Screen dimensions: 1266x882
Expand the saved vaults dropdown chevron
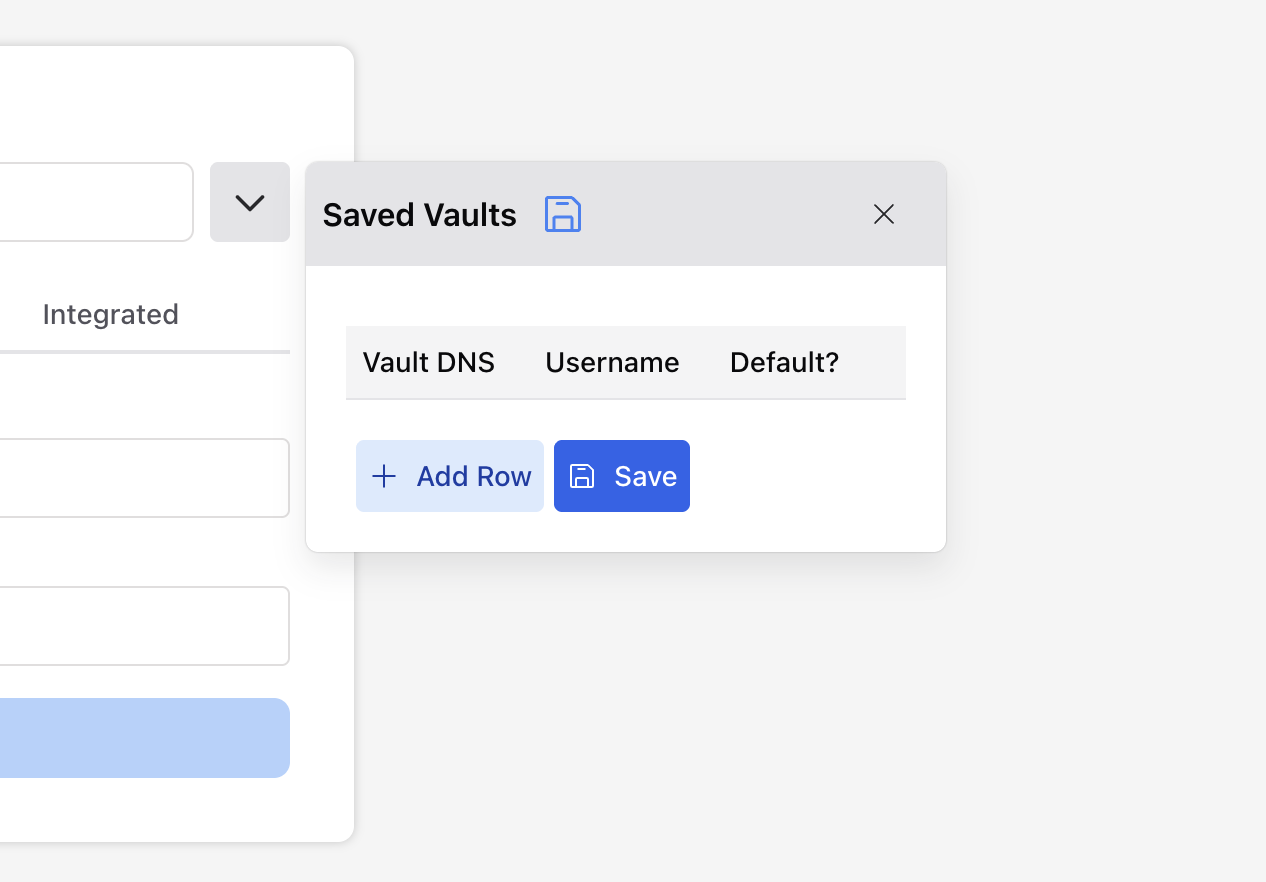point(250,202)
